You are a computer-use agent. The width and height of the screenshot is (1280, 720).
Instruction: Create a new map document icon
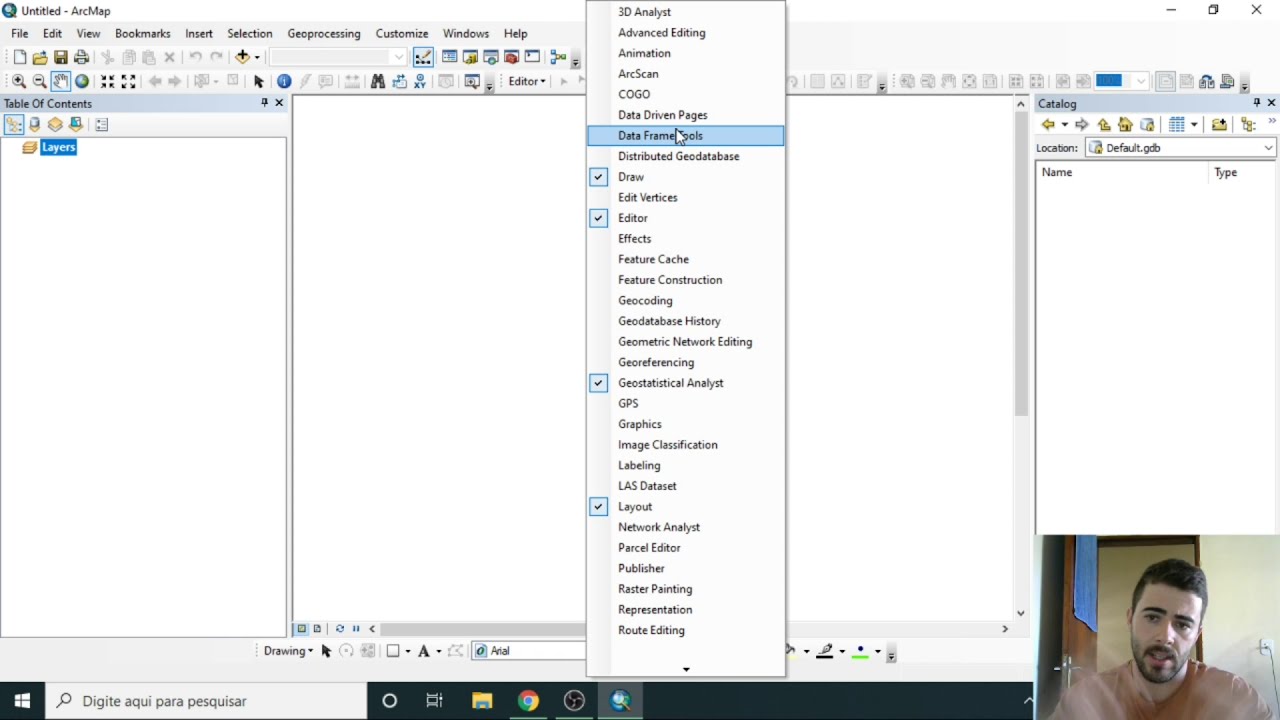pyautogui.click(x=19, y=57)
